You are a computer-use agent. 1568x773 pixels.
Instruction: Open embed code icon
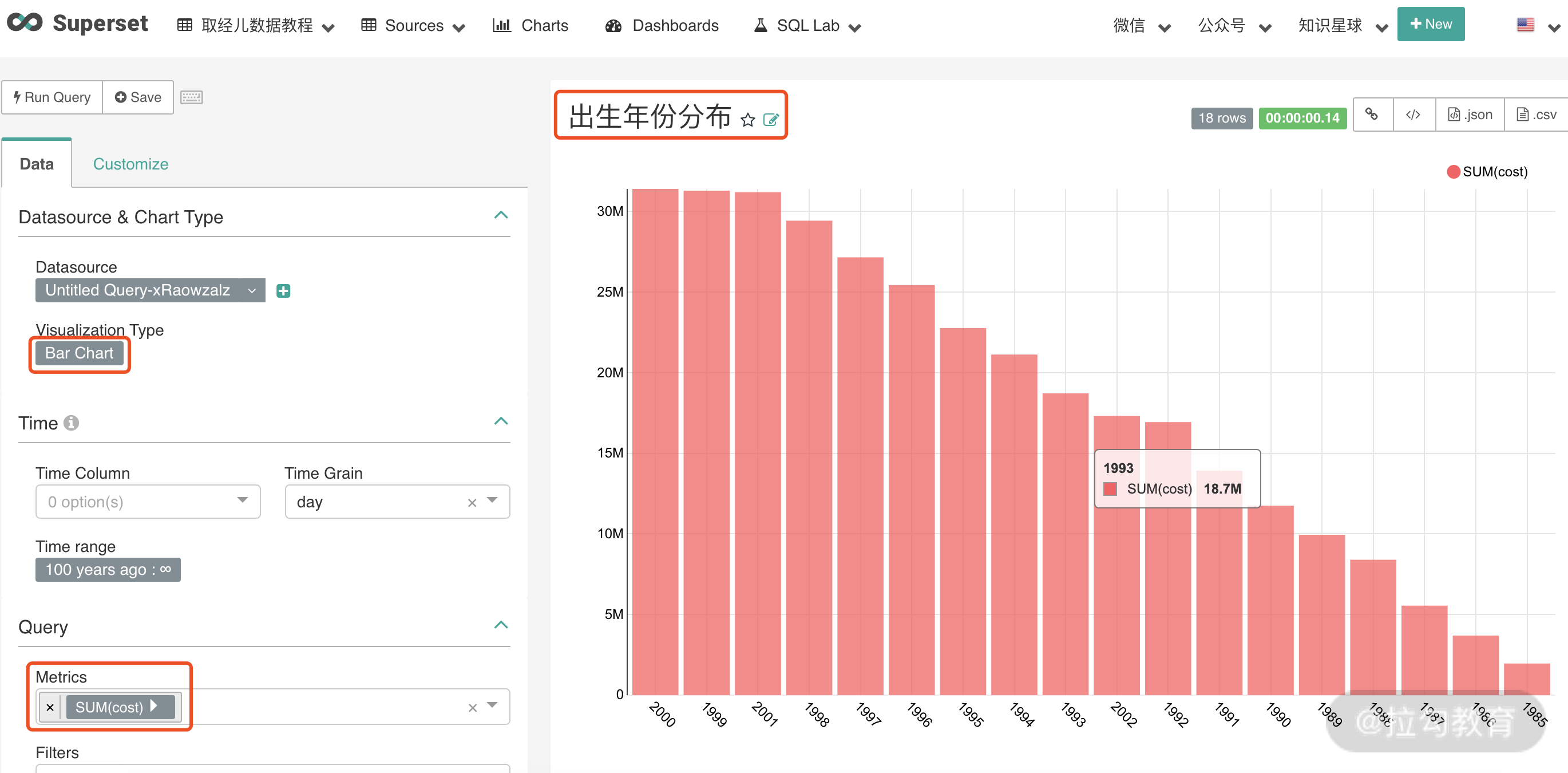[x=1413, y=114]
